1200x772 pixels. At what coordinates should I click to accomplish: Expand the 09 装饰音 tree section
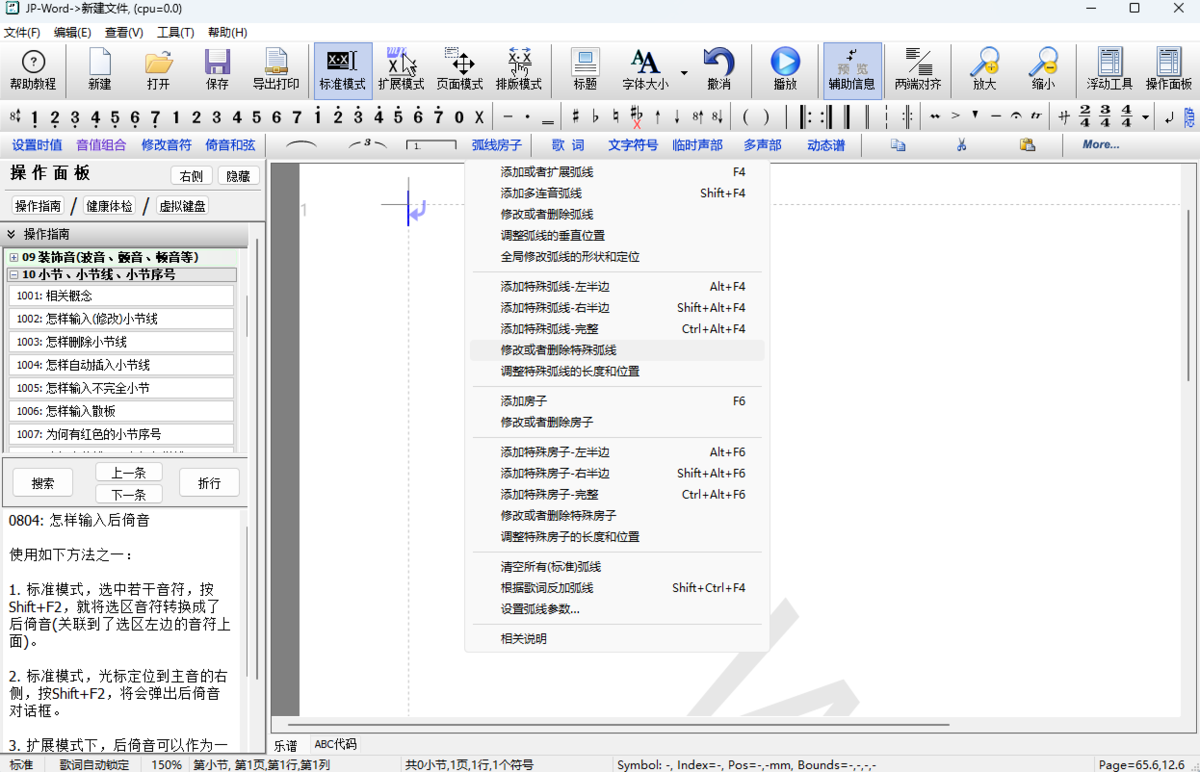click(13, 257)
